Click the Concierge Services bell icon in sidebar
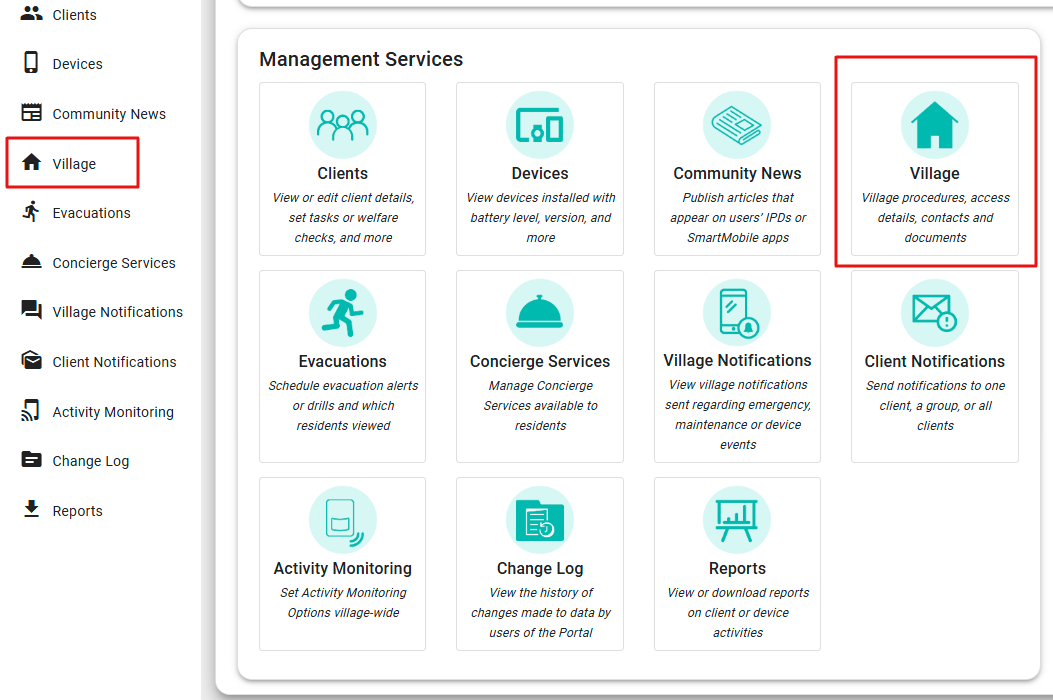This screenshot has width=1053, height=700. (31, 261)
